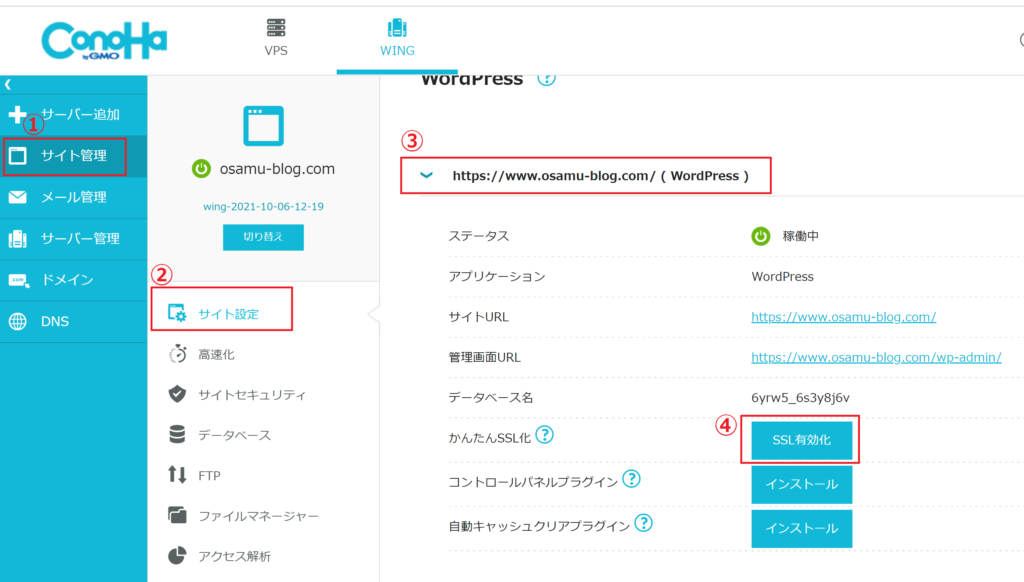
Task: Select サイト管理 in the sidebar
Action: (73, 155)
